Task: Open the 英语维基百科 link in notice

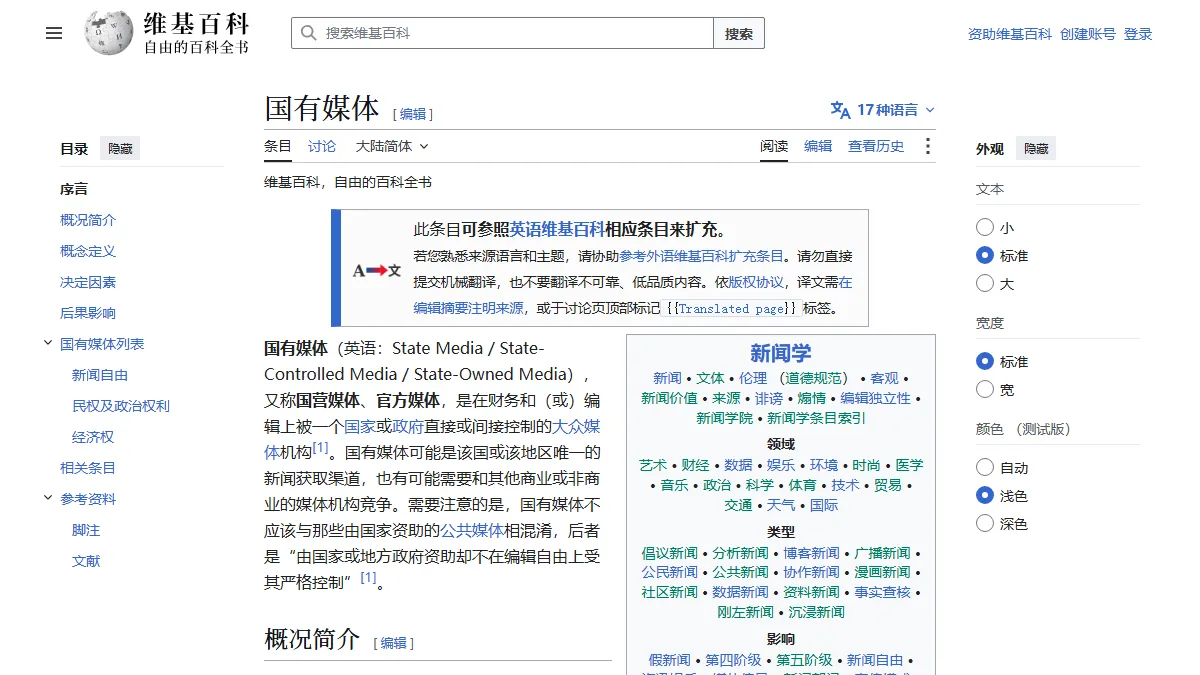Action: click(557, 229)
